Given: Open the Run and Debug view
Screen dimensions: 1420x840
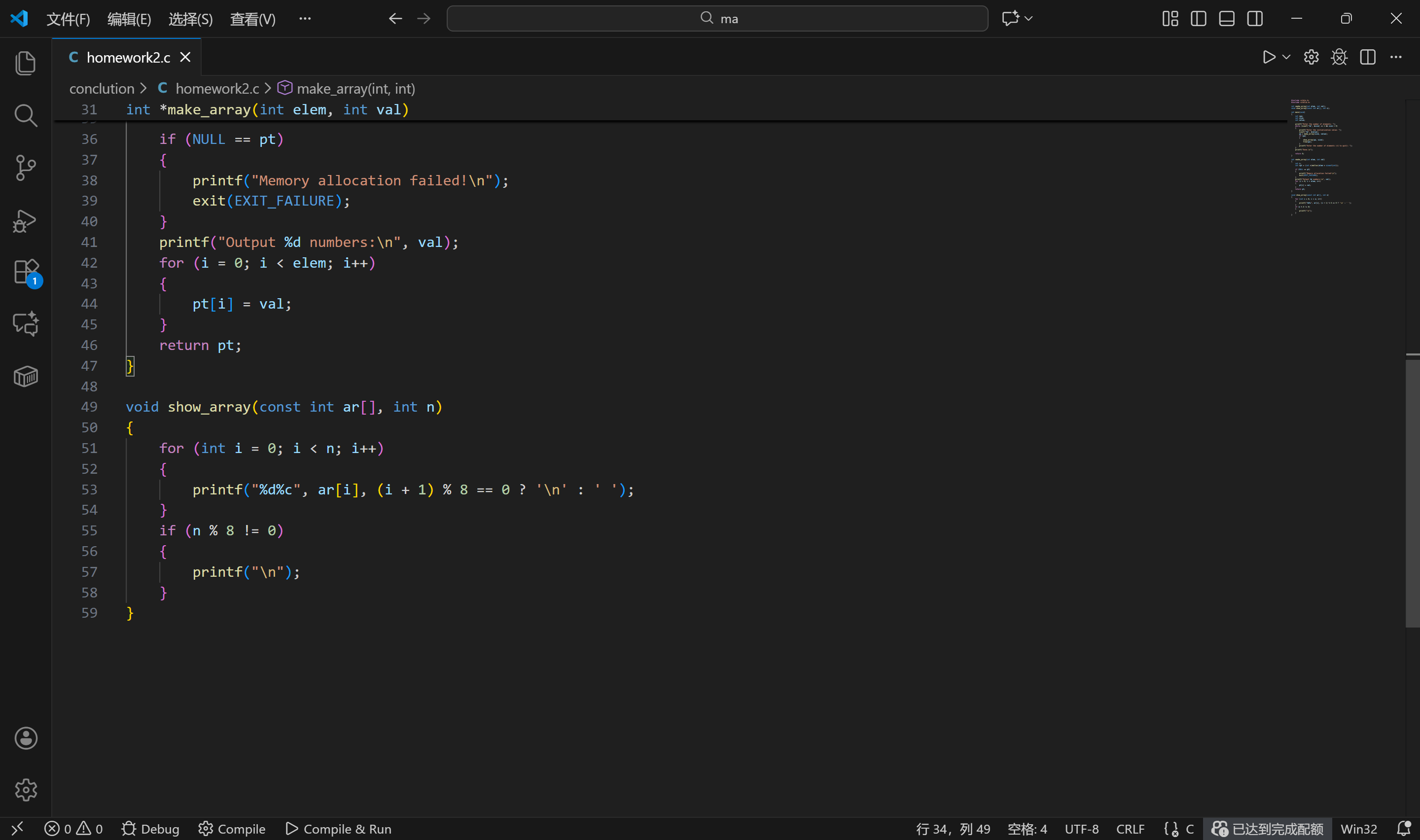Looking at the screenshot, I should pos(26,221).
